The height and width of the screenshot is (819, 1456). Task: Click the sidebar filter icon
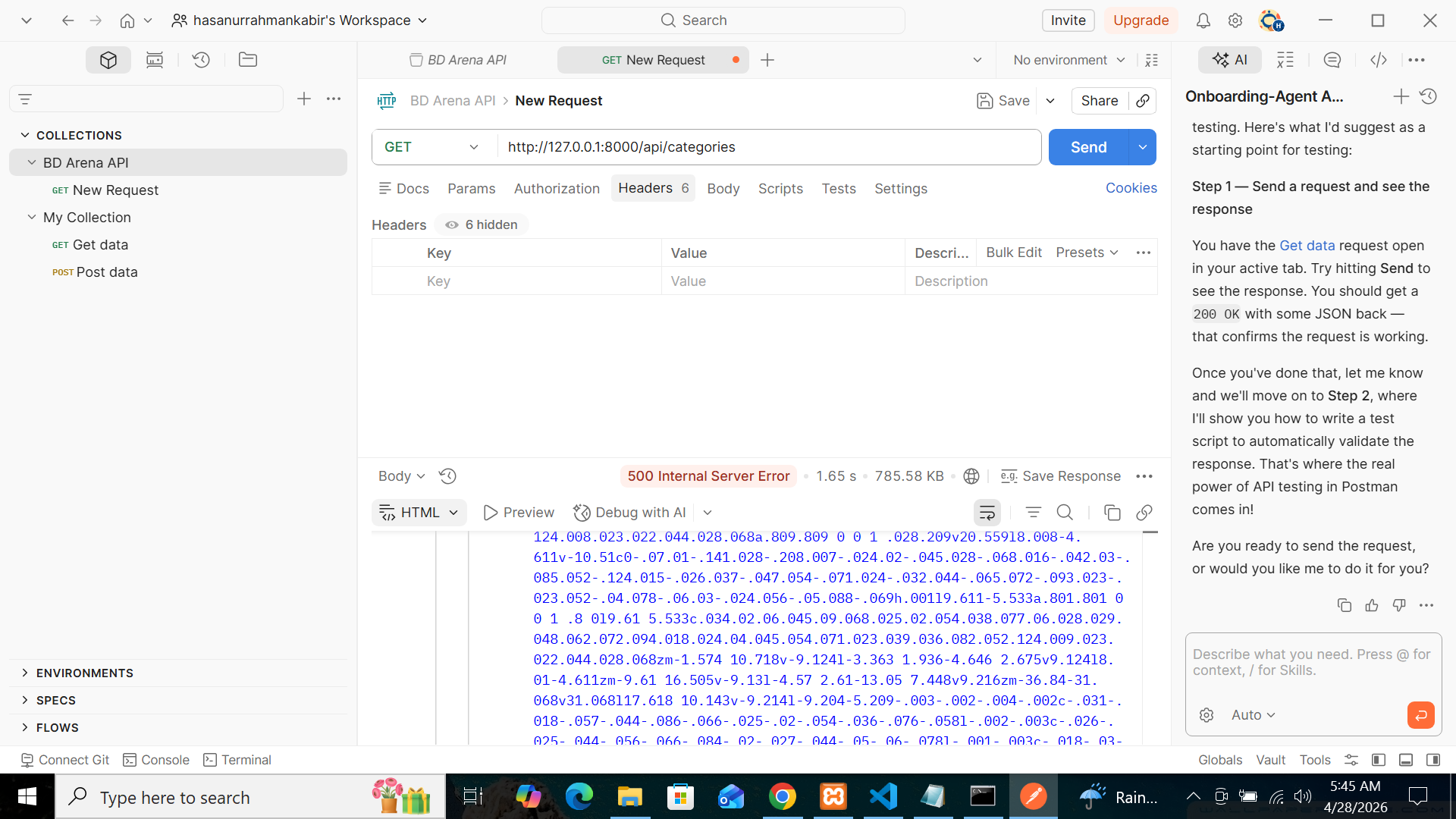pyautogui.click(x=25, y=99)
